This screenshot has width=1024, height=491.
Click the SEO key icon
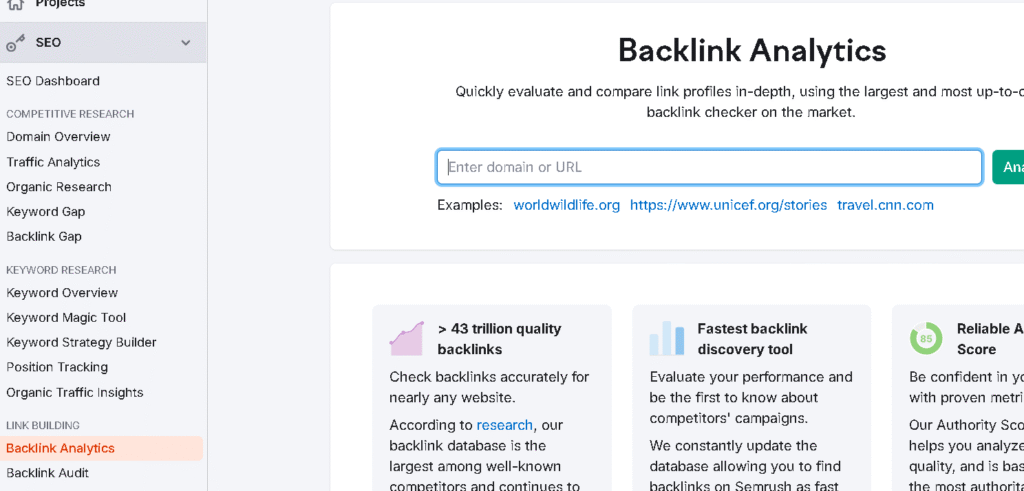16,43
